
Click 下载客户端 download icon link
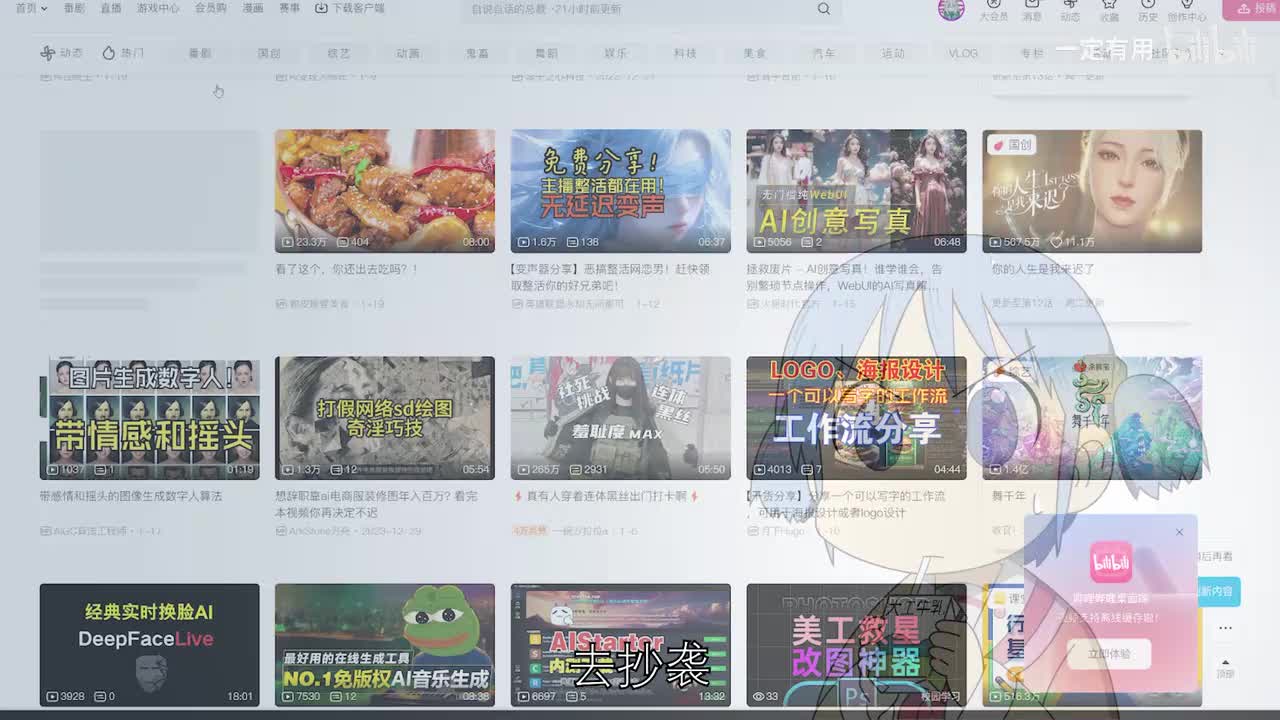coord(350,8)
